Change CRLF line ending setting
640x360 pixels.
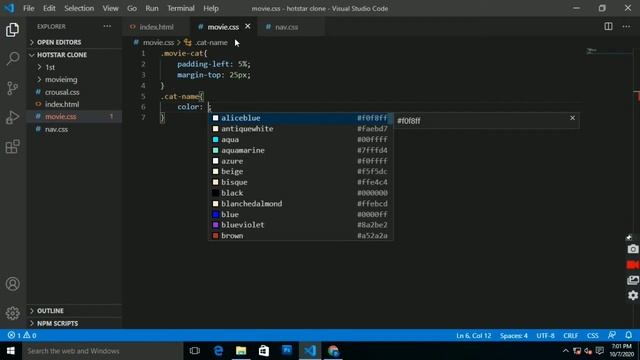pos(571,336)
